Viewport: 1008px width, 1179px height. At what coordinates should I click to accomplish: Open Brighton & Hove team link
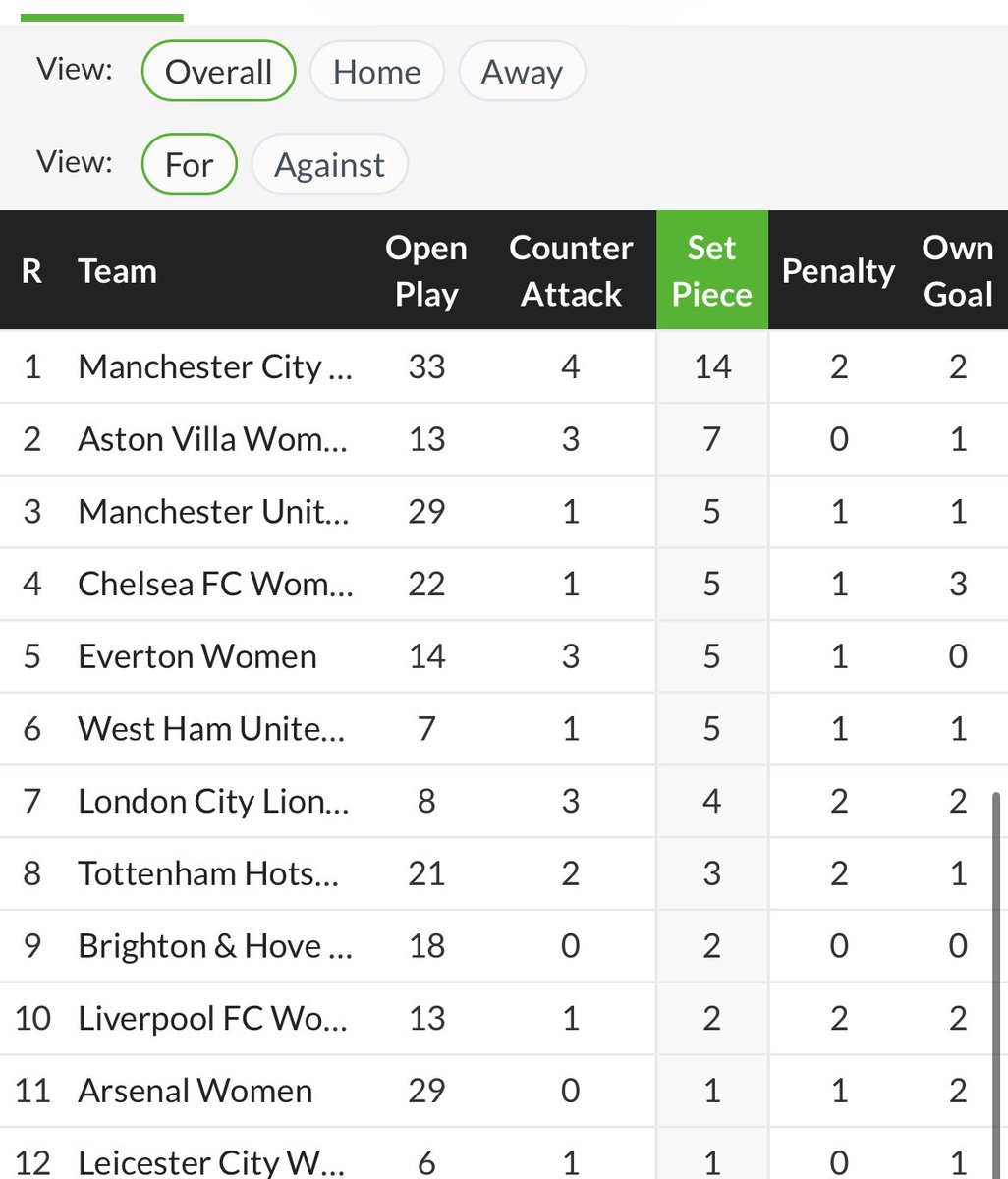[215, 945]
